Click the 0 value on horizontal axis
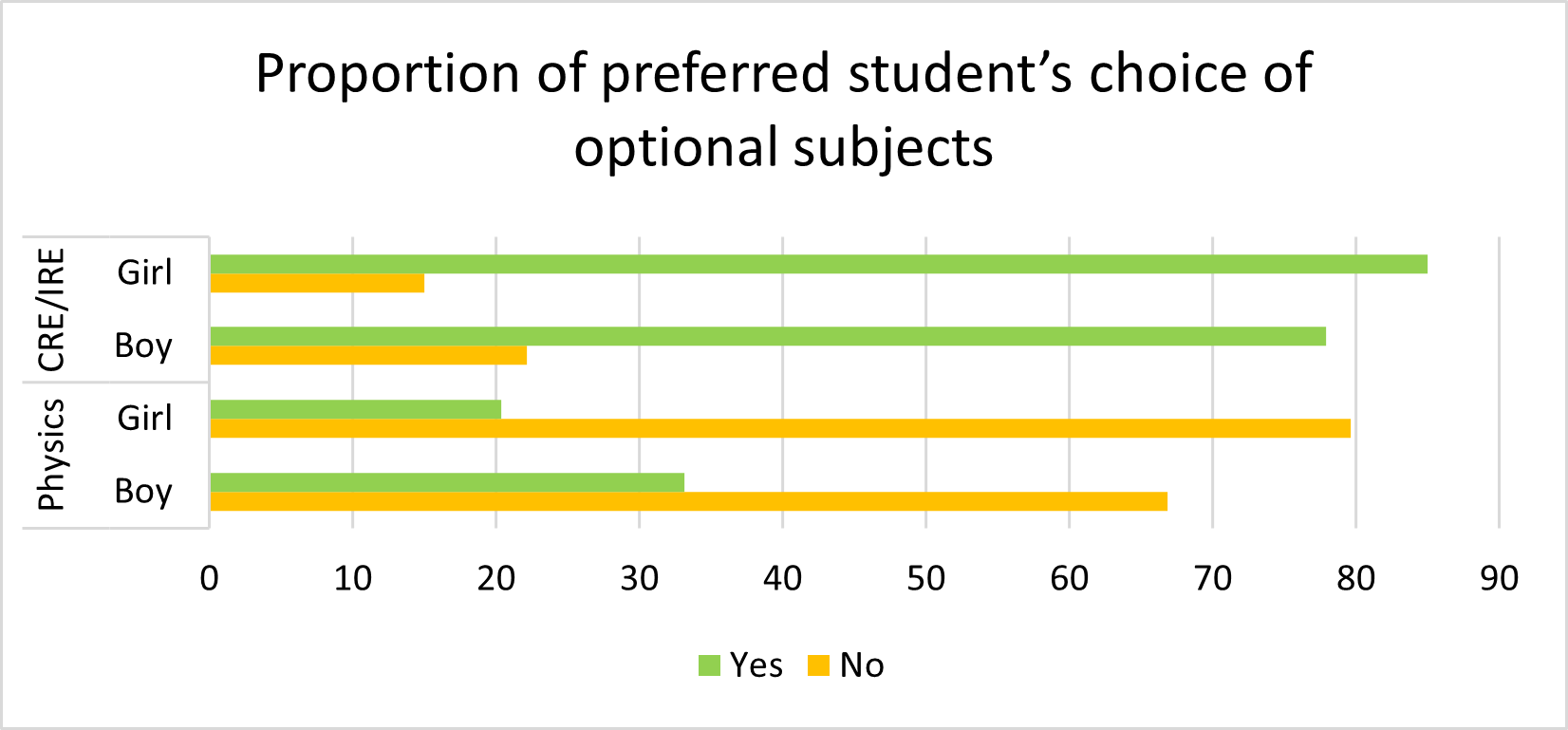Viewport: 1568px width, 730px height. pos(209,577)
